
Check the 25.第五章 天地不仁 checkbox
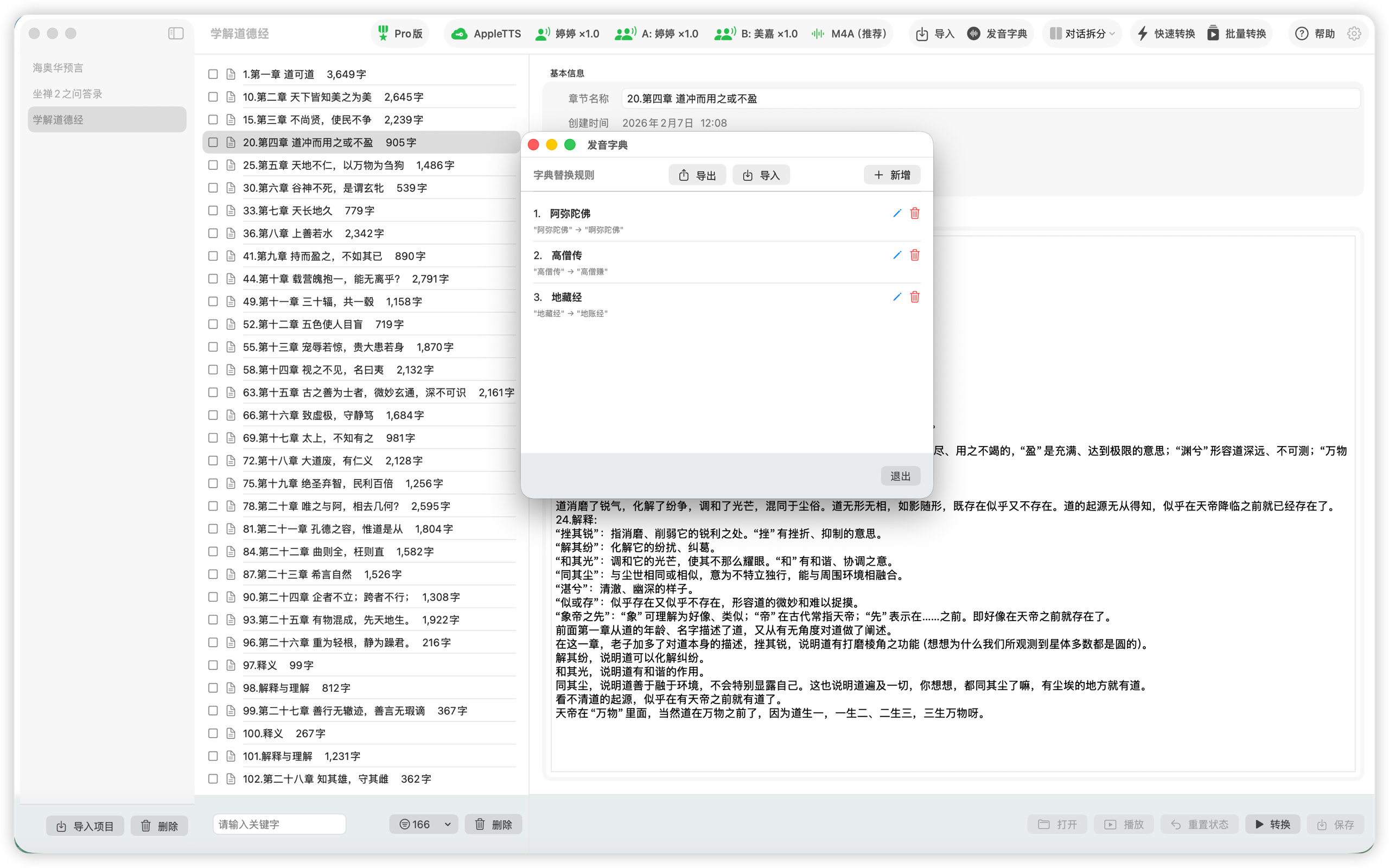pyautogui.click(x=213, y=165)
